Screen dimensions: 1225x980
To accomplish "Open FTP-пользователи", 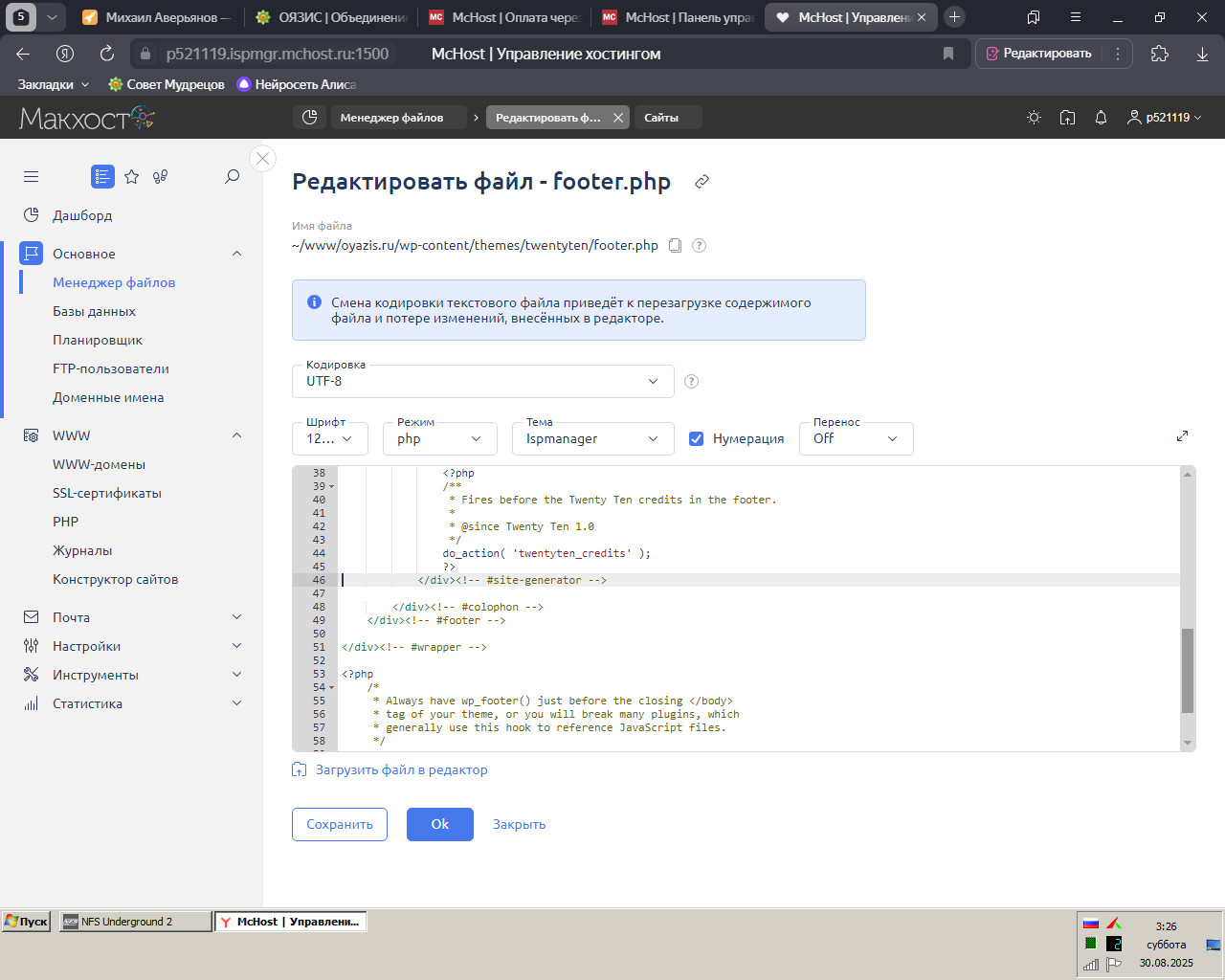I will [111, 368].
